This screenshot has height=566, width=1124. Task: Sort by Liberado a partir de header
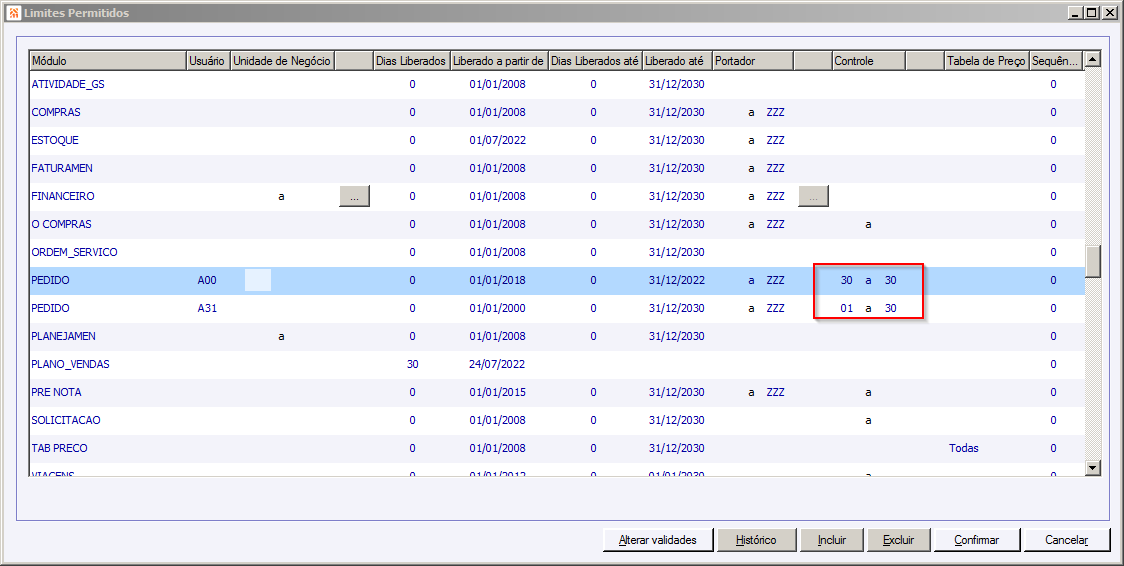(x=498, y=61)
